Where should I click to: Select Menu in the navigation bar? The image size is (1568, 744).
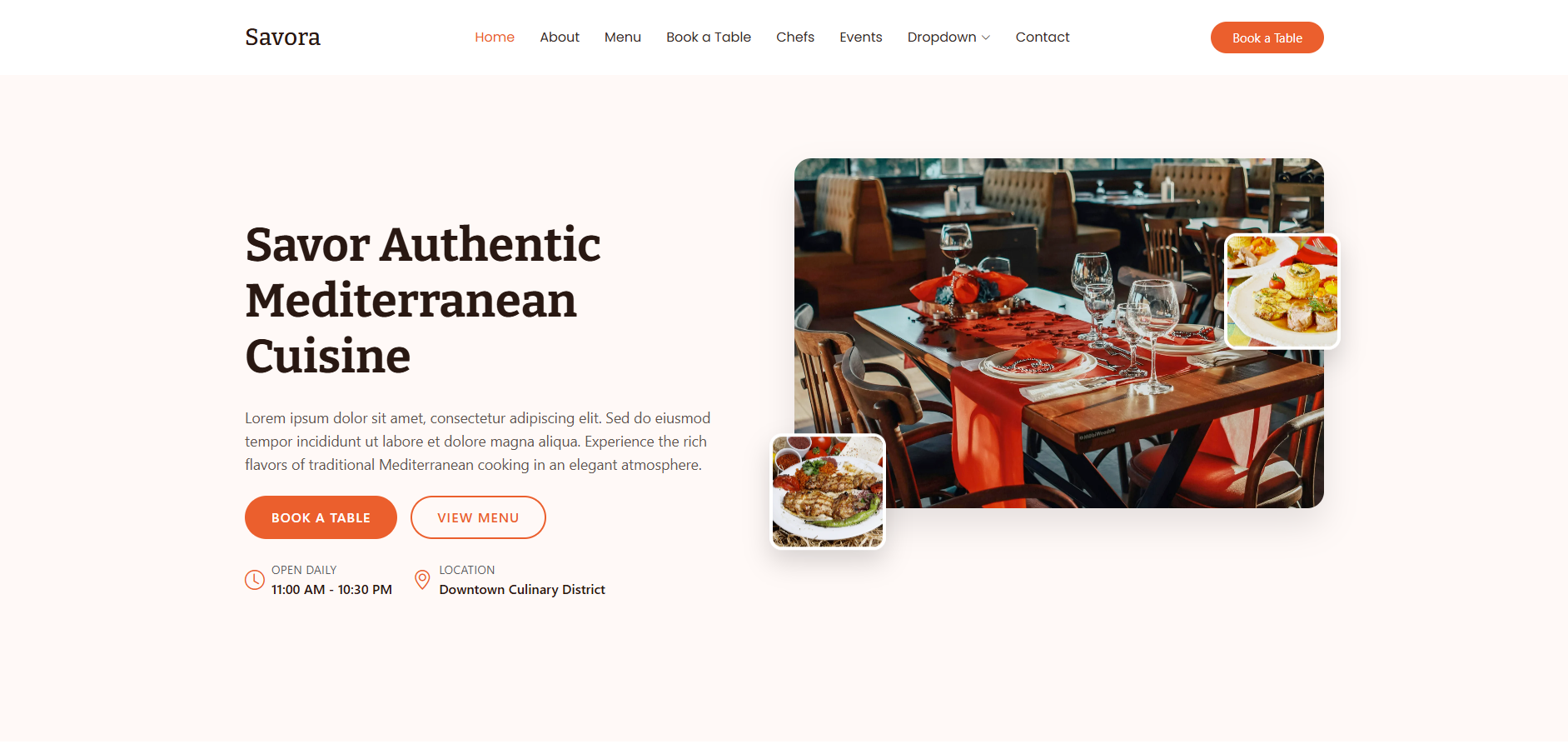[623, 37]
